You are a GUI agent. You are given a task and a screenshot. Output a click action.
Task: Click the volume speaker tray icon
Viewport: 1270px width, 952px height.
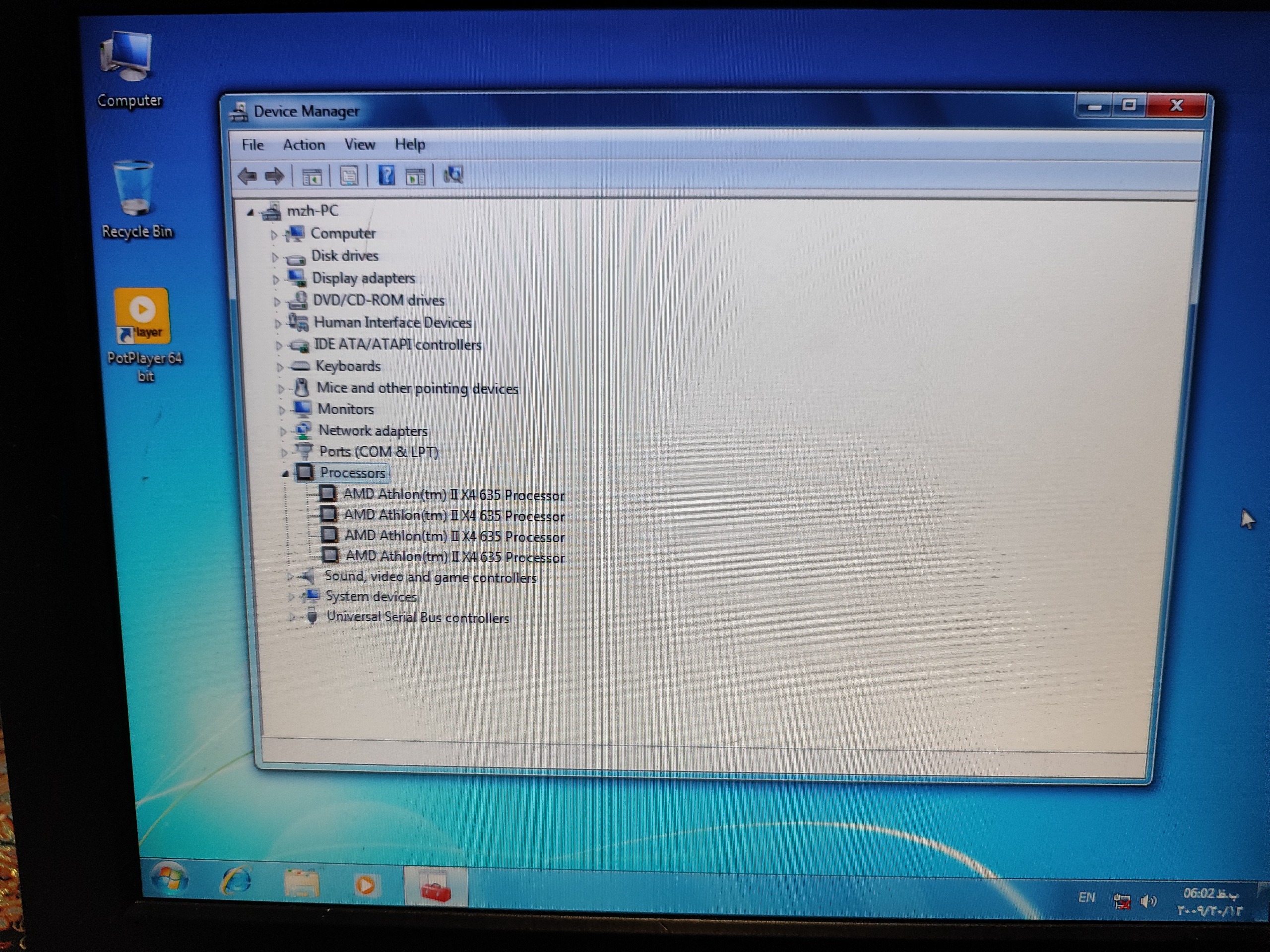(1148, 902)
